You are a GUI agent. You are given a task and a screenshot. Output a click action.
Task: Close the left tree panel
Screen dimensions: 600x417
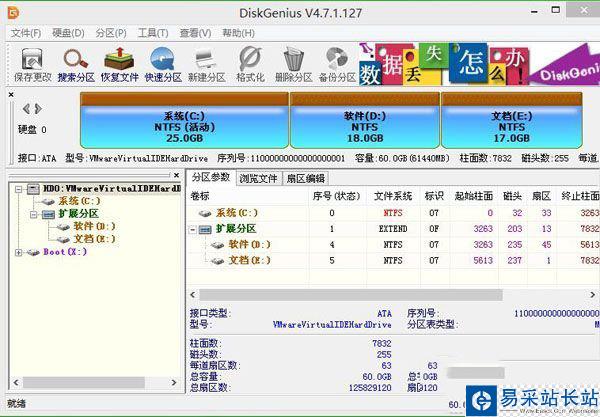click(176, 175)
